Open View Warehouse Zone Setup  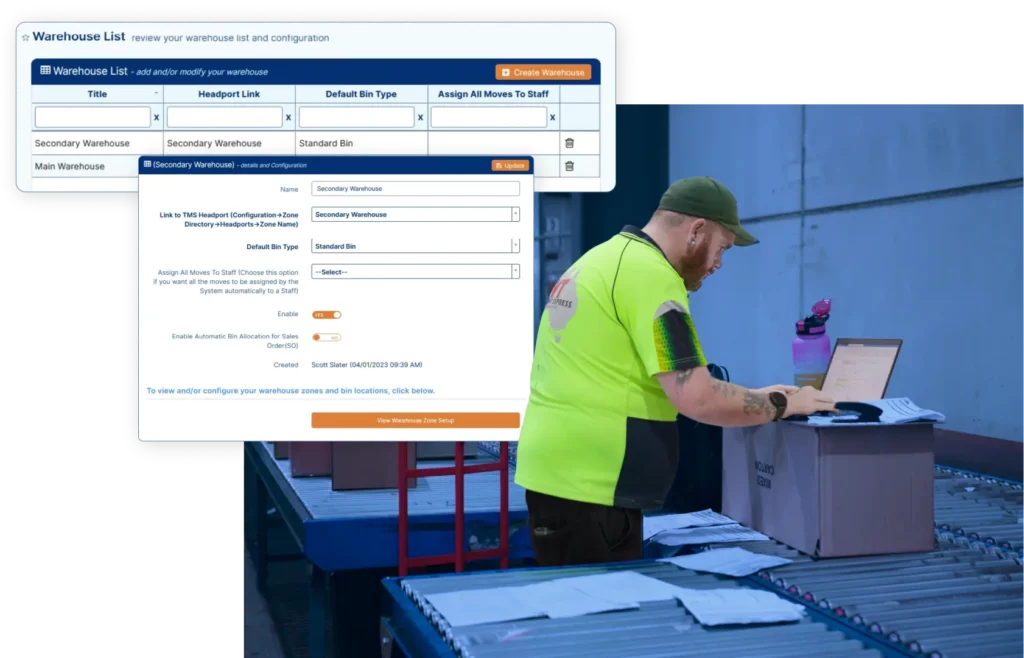coord(415,420)
